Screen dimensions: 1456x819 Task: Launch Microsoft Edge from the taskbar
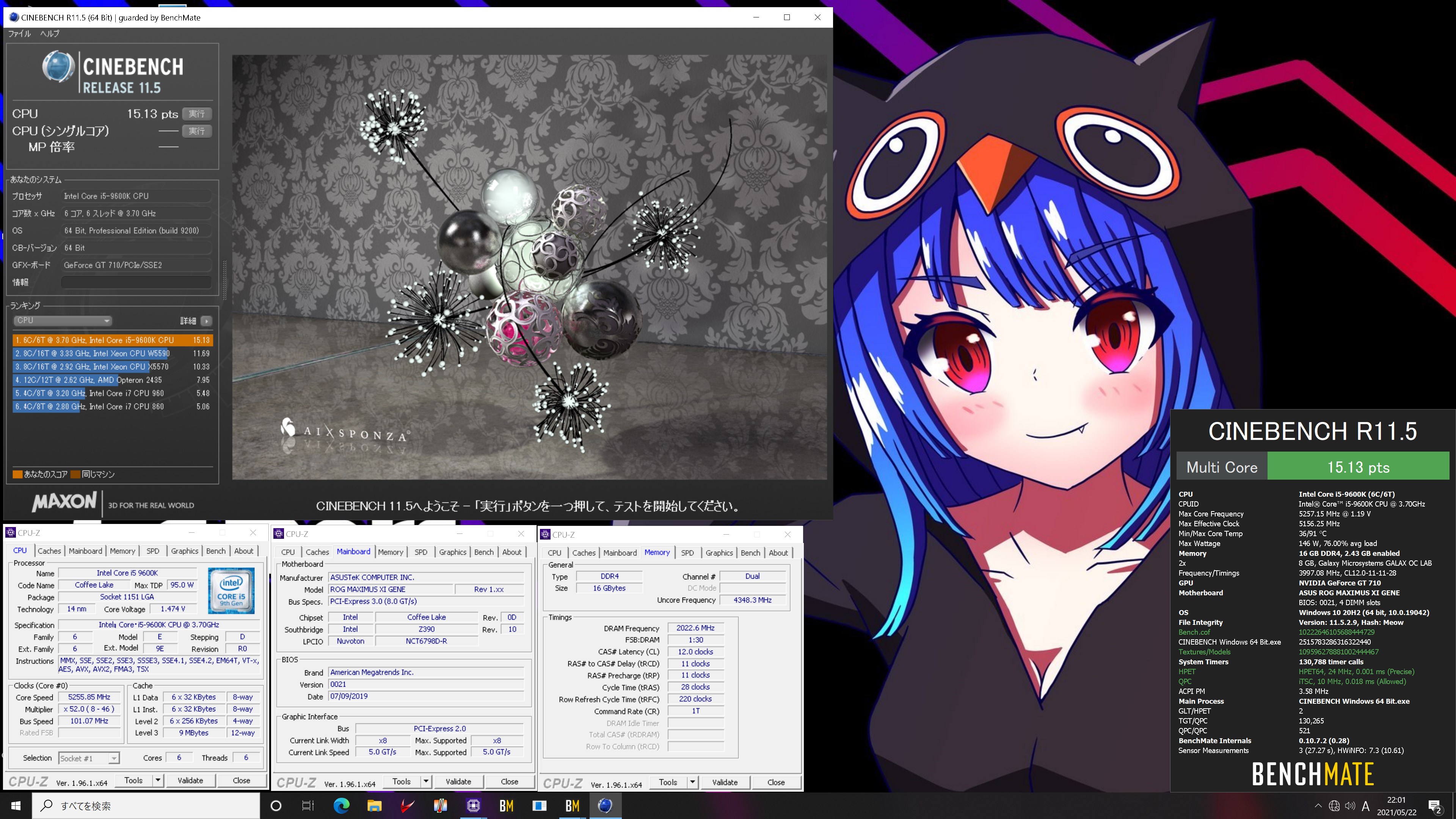[x=341, y=805]
